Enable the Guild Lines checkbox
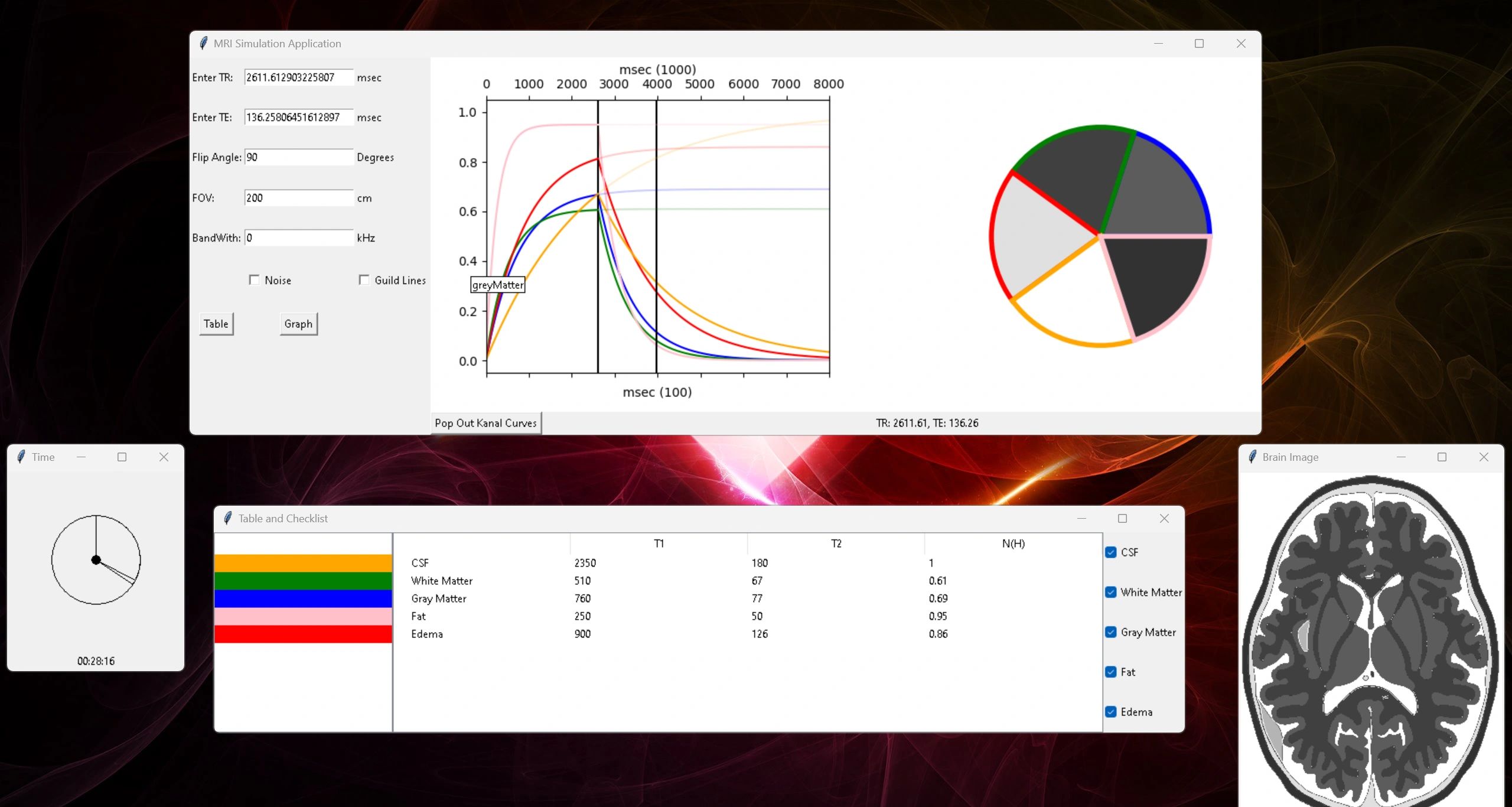This screenshot has height=807, width=1512. 364,280
